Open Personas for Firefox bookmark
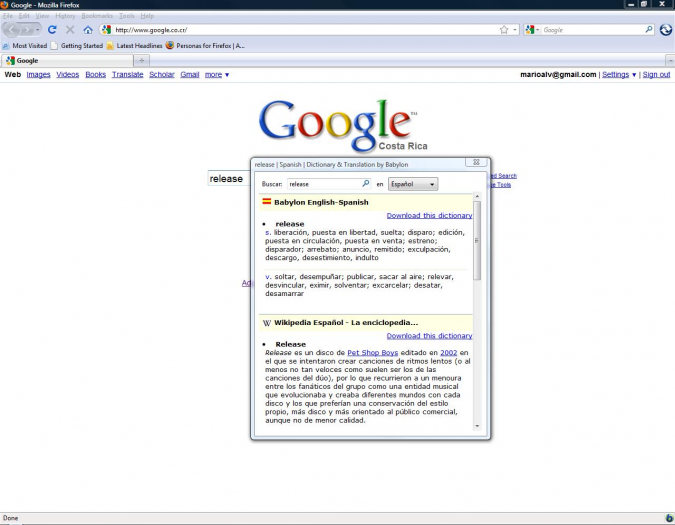Viewport: 675px width, 525px height. tap(205, 46)
